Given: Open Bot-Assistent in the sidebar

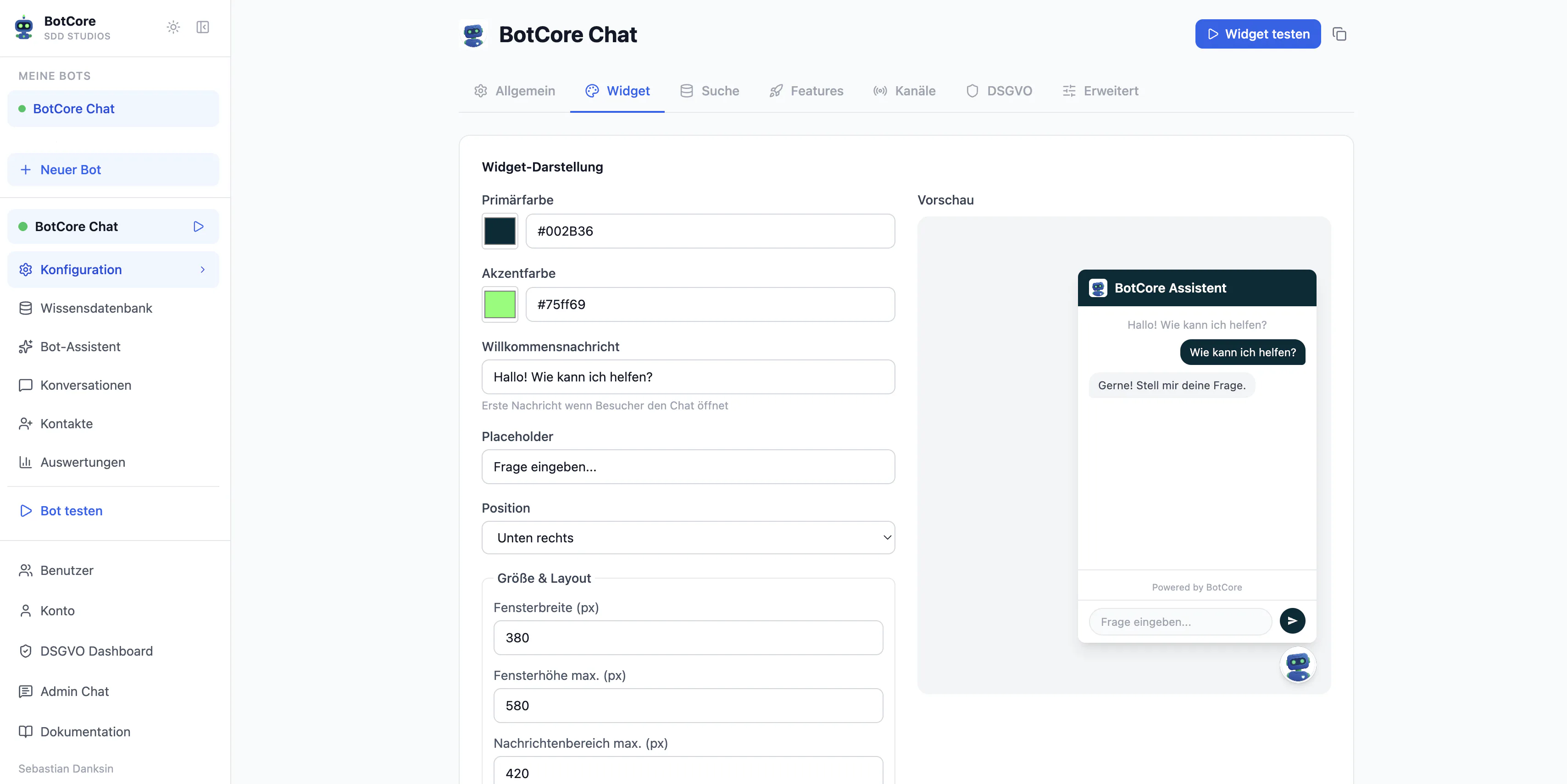Looking at the screenshot, I should [113, 347].
